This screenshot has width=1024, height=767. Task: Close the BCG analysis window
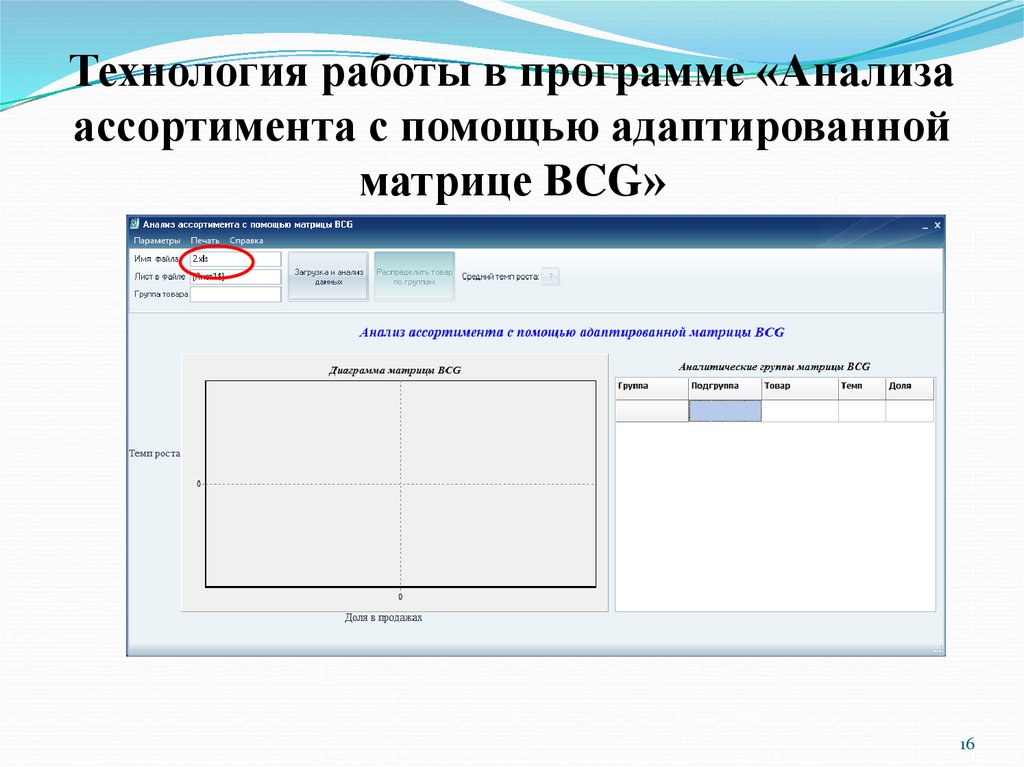click(937, 225)
